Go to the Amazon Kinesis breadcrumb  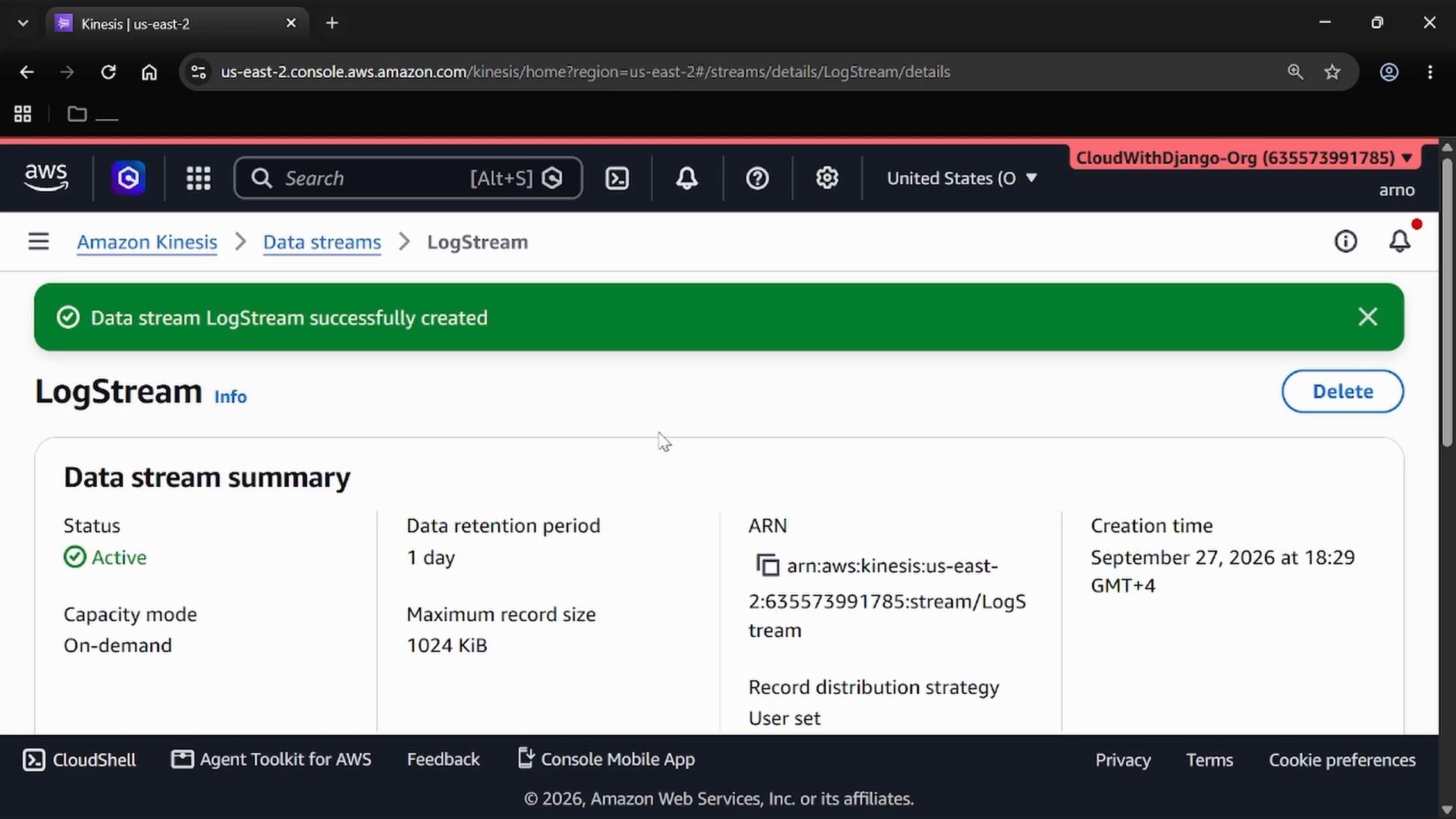point(147,242)
